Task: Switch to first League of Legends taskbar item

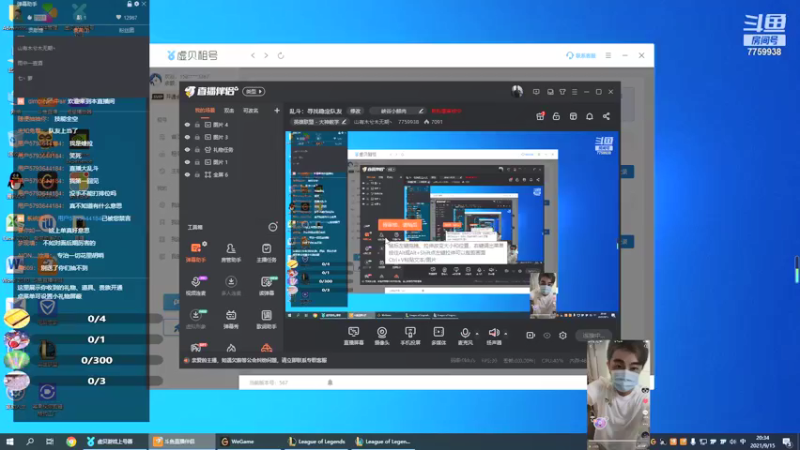Action: pos(316,441)
